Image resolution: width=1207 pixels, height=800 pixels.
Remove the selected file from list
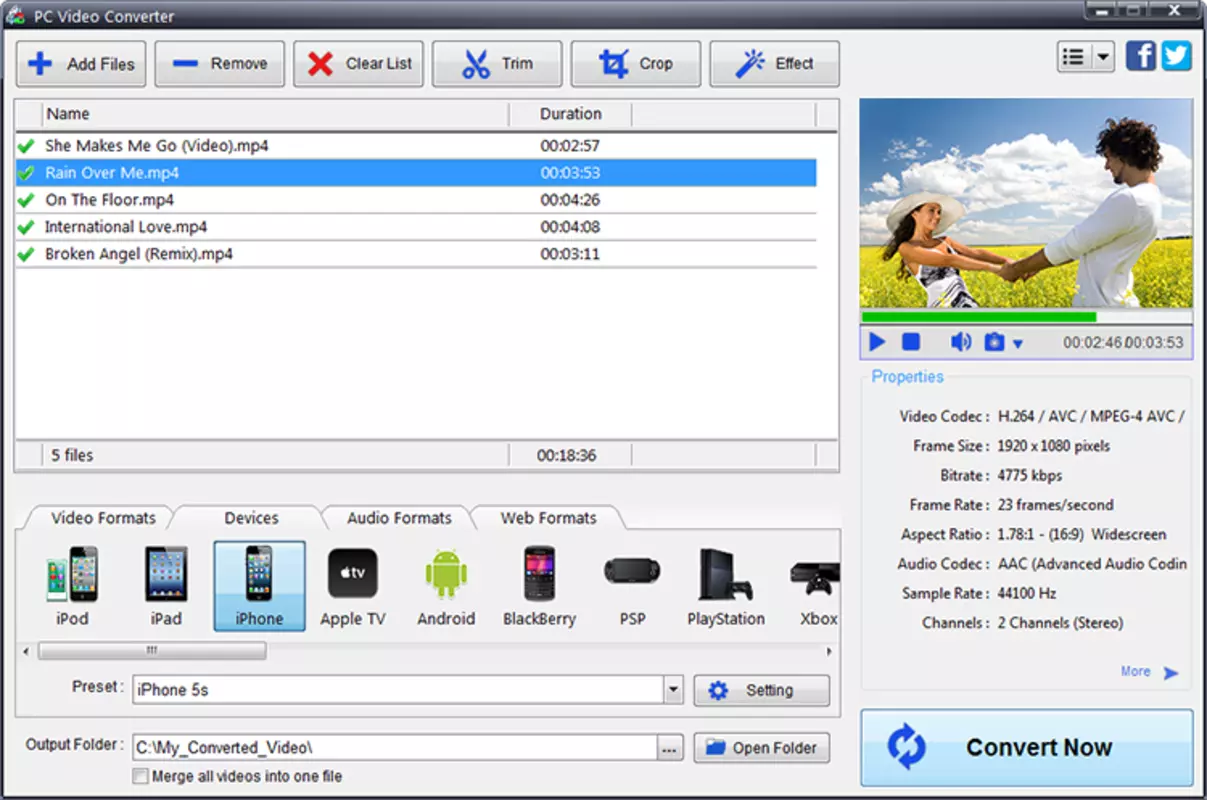[220, 64]
